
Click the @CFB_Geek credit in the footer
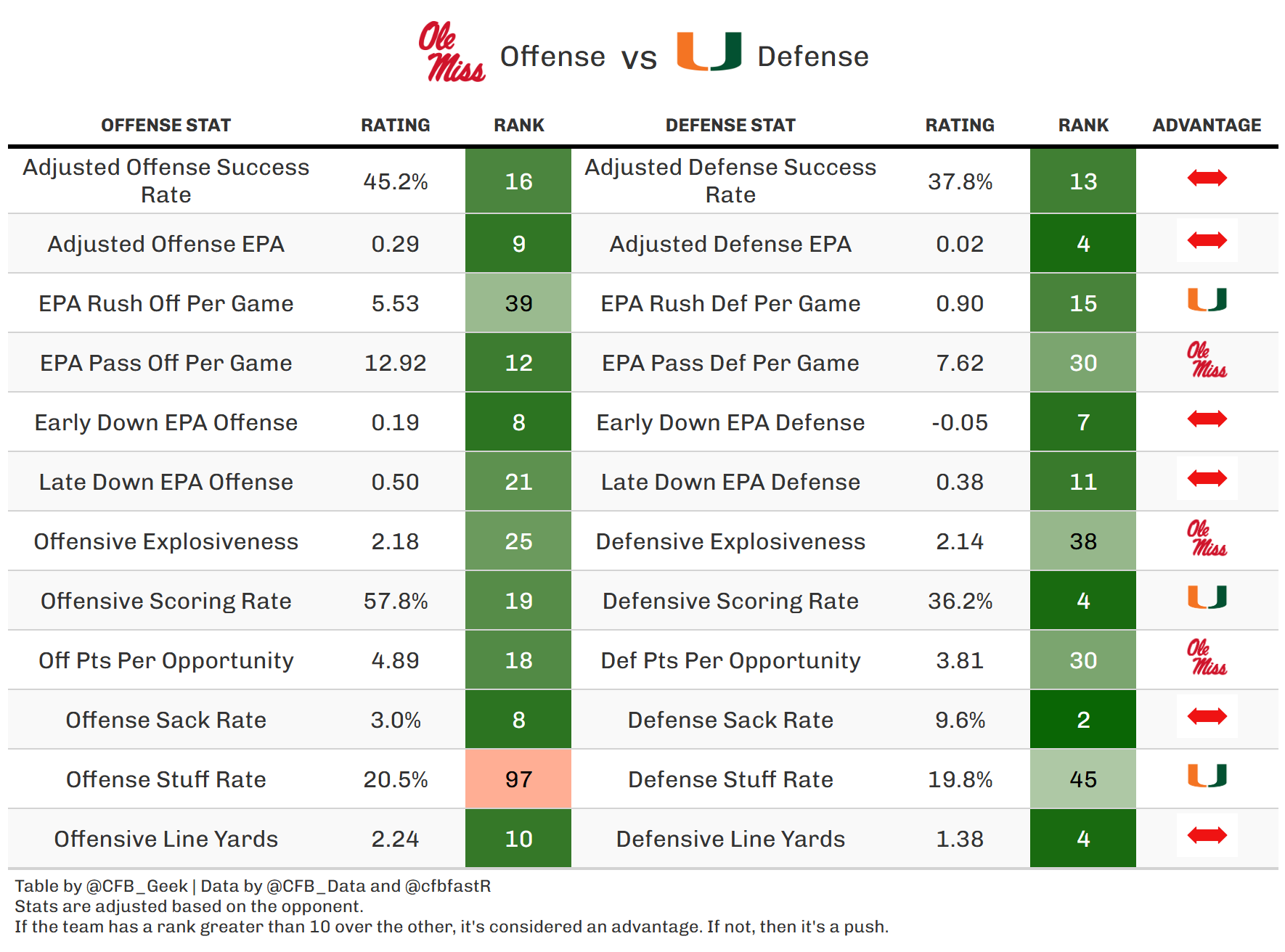click(136, 886)
